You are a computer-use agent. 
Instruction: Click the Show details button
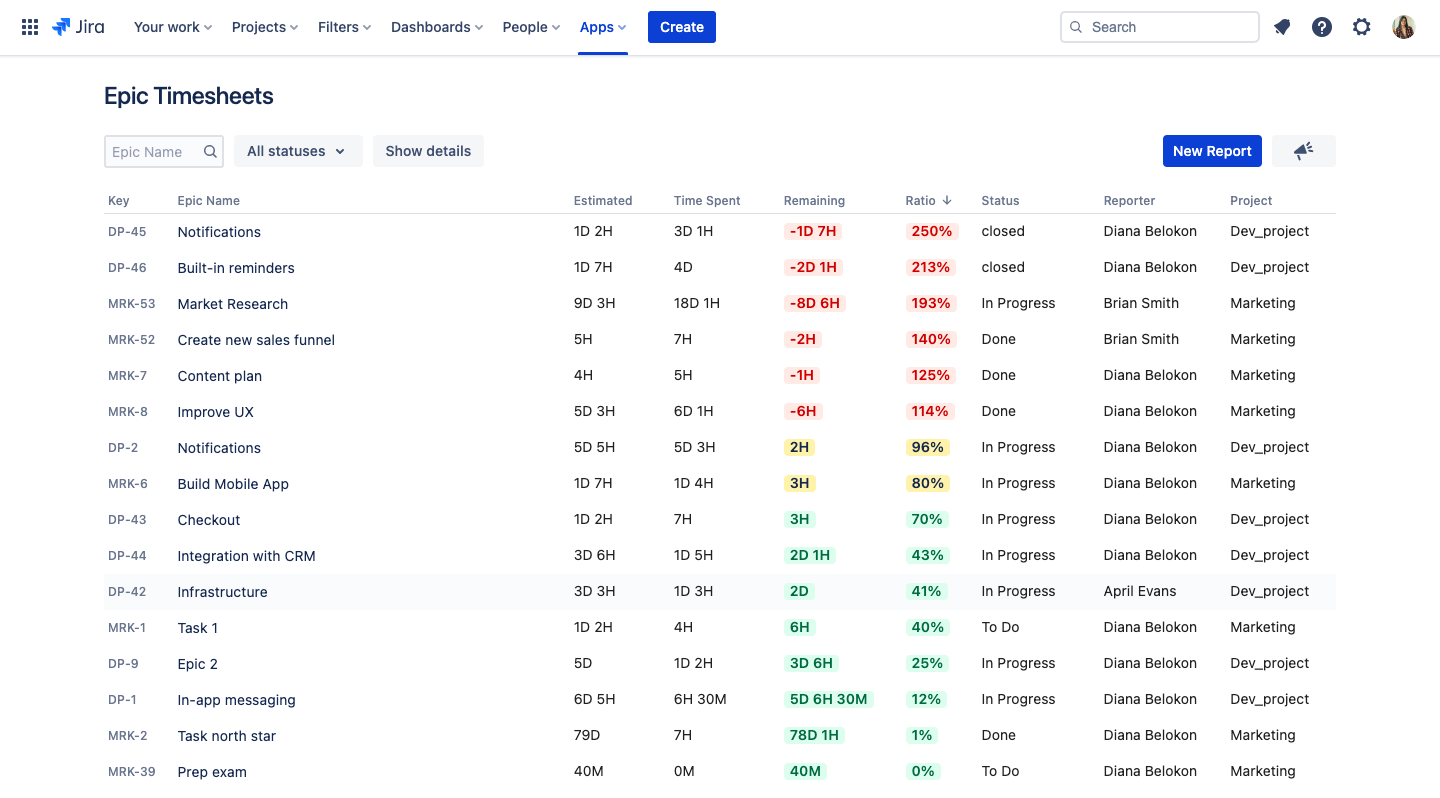428,151
